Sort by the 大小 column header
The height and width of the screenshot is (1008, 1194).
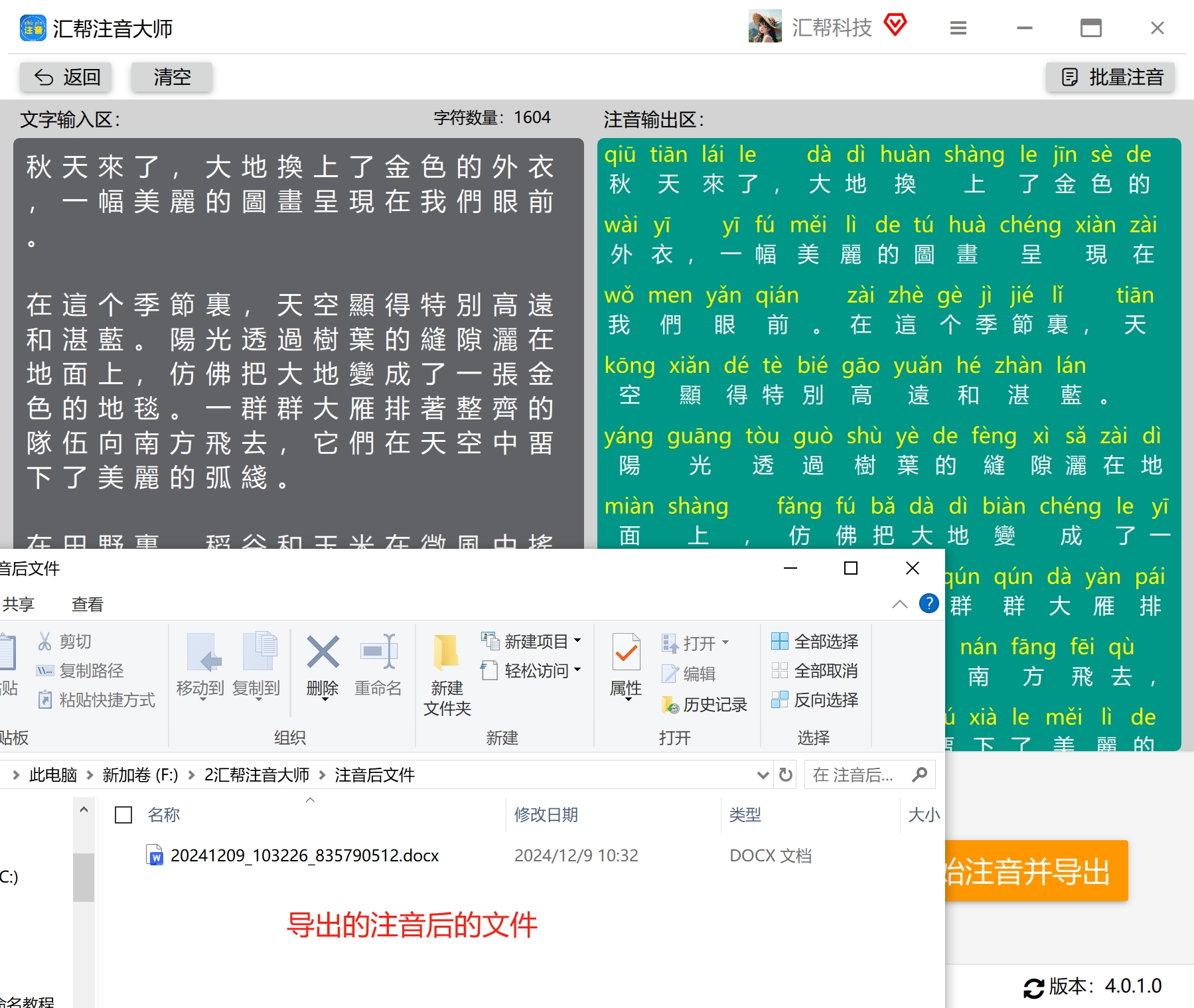click(924, 814)
